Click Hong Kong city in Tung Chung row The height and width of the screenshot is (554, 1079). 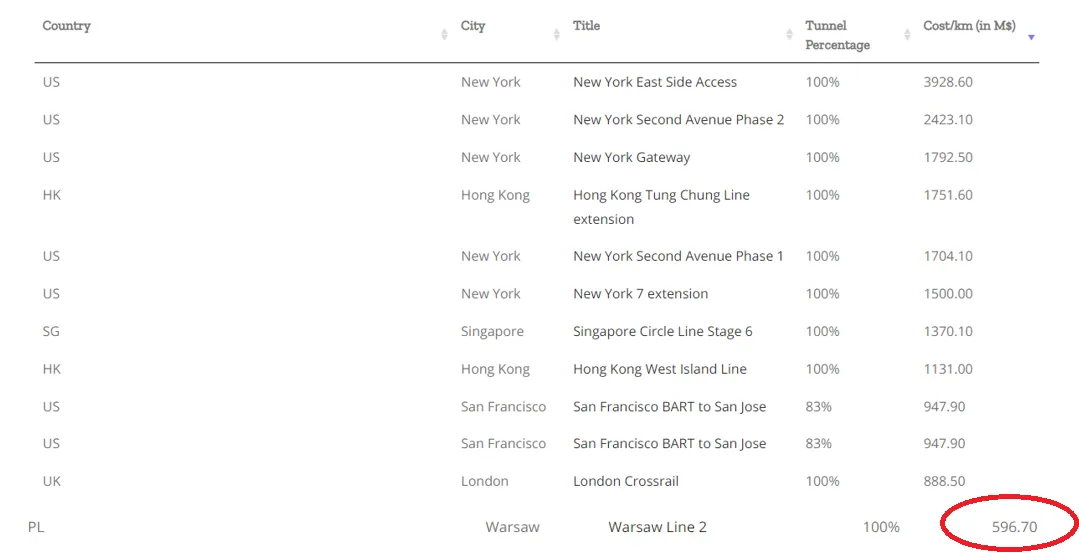(495, 195)
